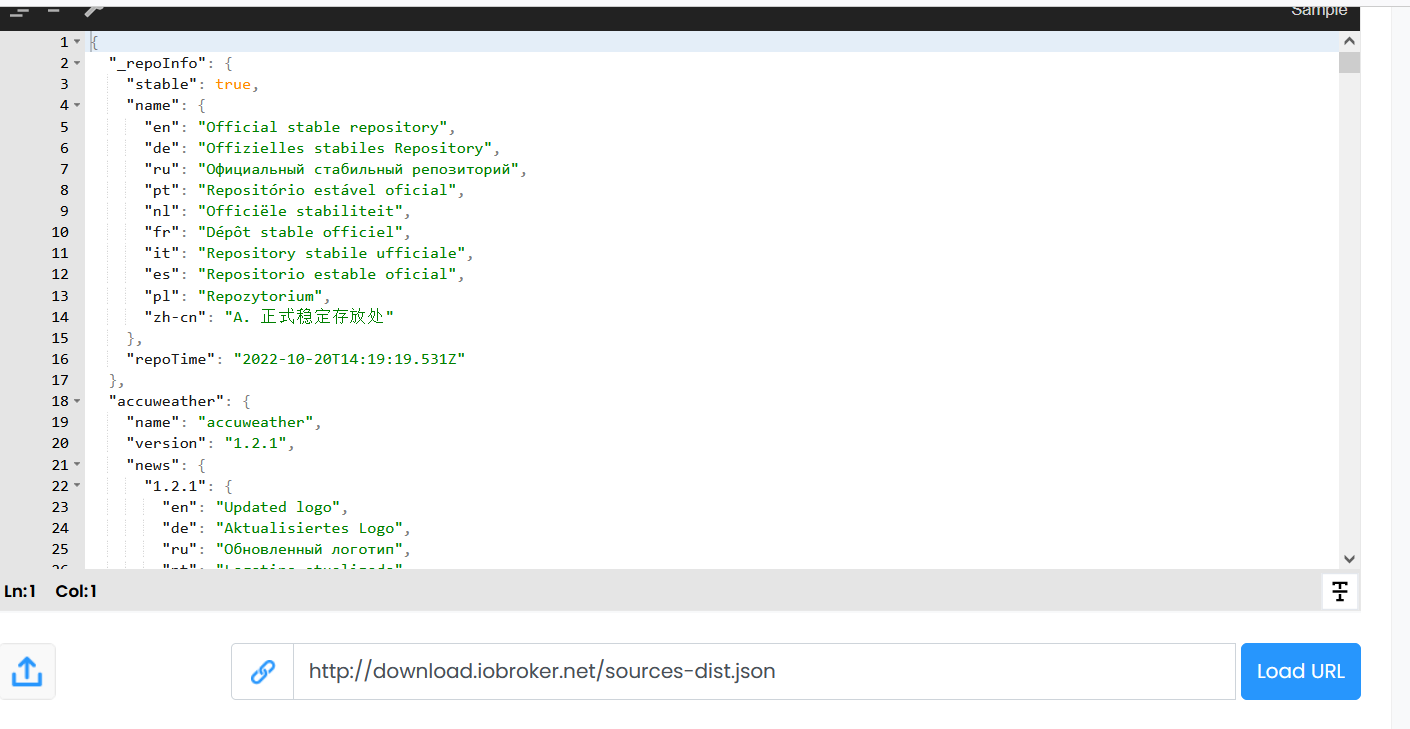Click the "Официальный стабильный репозиторий" string
The image size is (1410, 729).
pos(358,169)
